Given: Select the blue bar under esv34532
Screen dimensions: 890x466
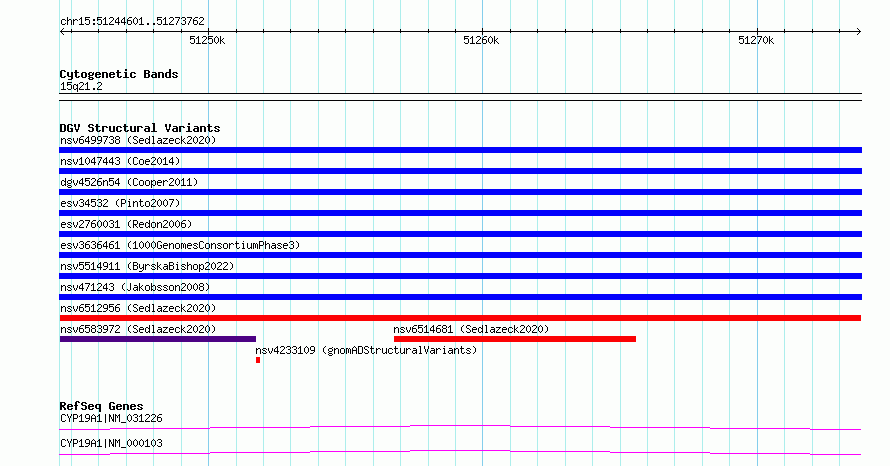Looking at the screenshot, I should point(460,213).
